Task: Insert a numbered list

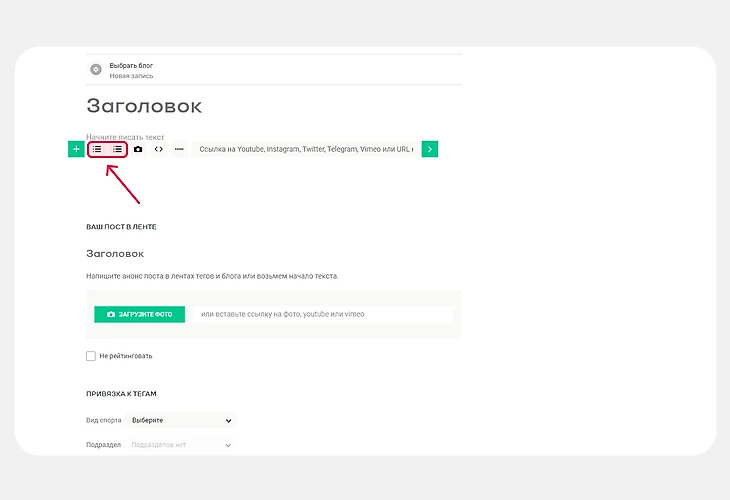Action: 117,149
